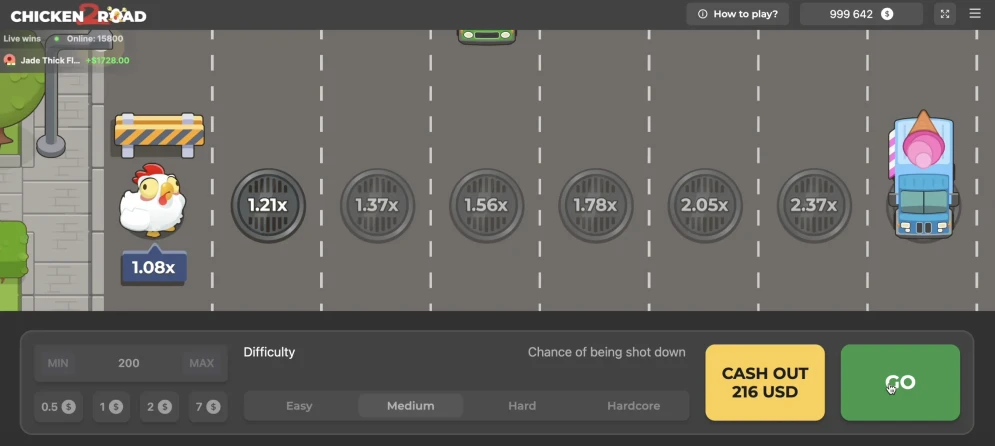
Task: Click the 2.37x manhole cover
Action: [x=813, y=206]
